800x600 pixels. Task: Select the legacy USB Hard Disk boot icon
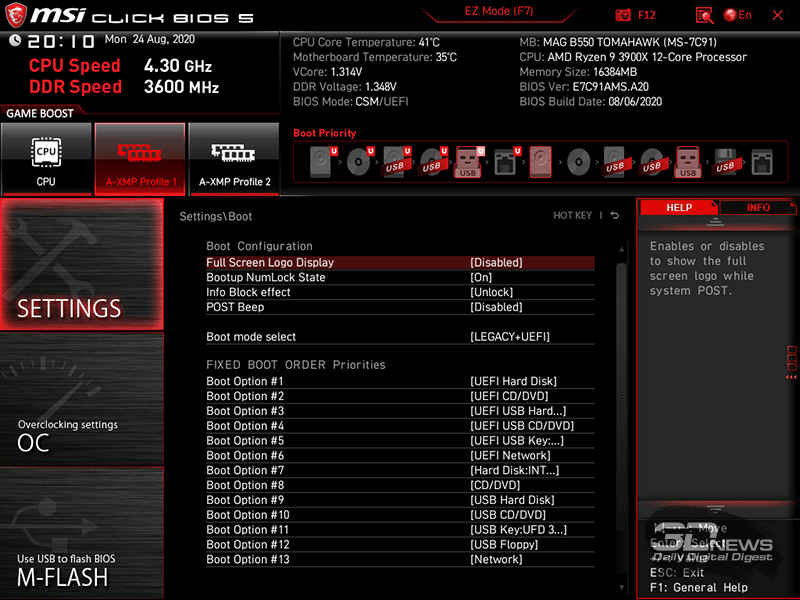[615, 162]
